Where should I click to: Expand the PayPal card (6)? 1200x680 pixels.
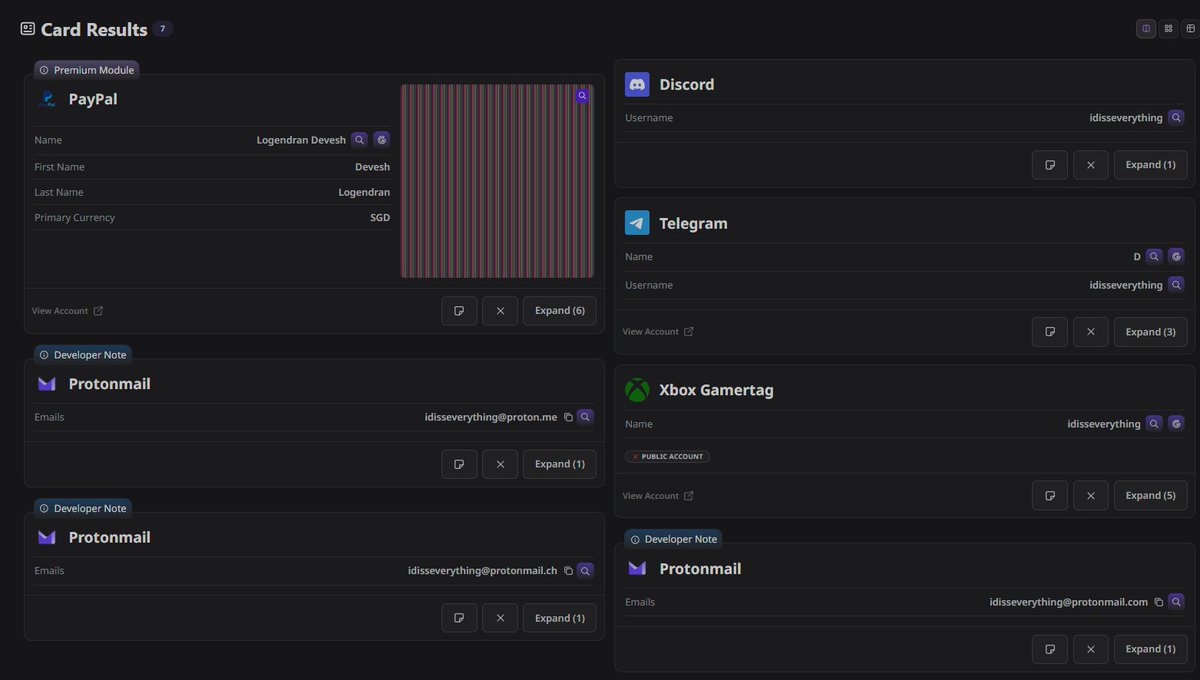[560, 311]
